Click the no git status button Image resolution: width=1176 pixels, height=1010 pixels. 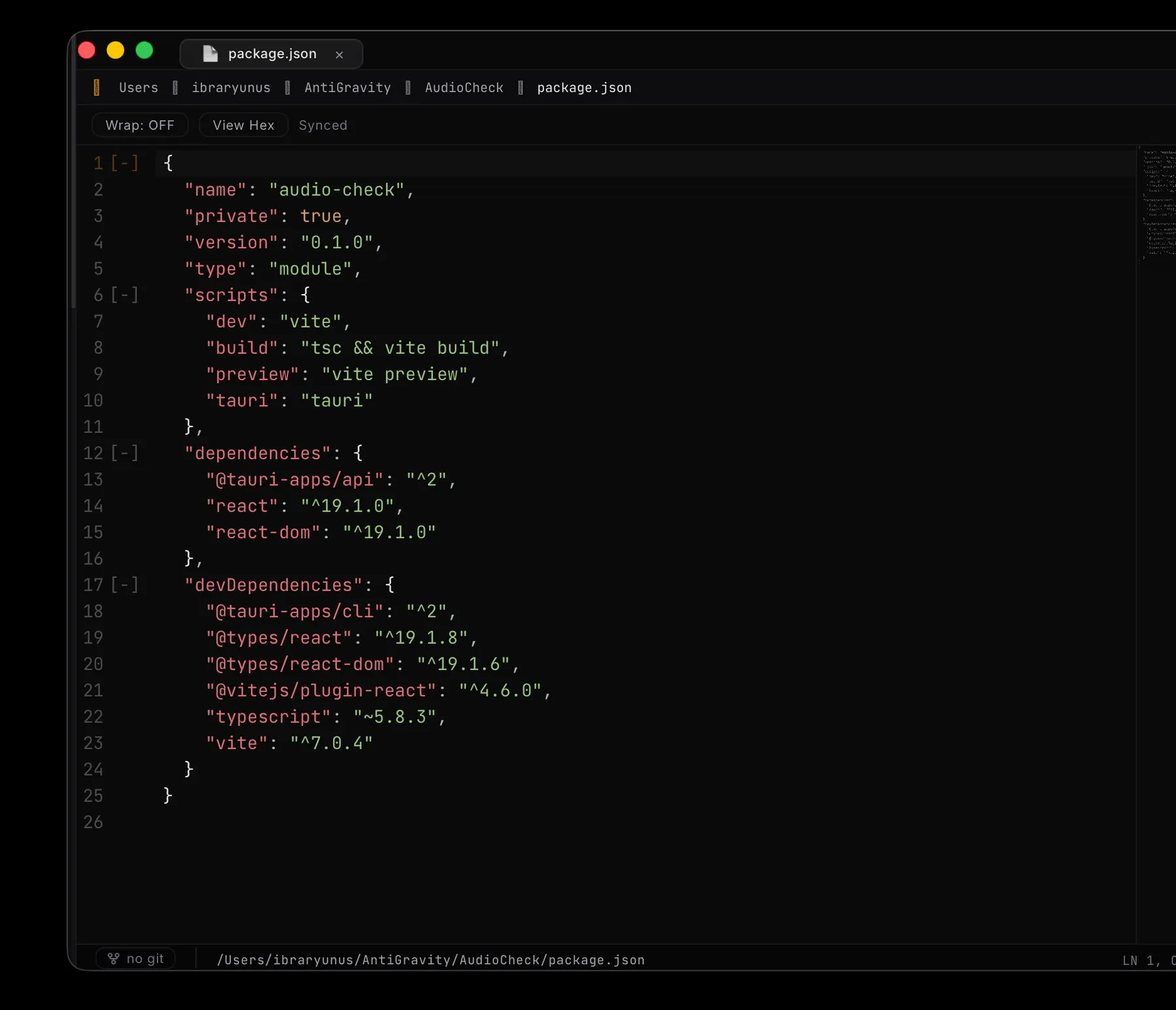136,958
